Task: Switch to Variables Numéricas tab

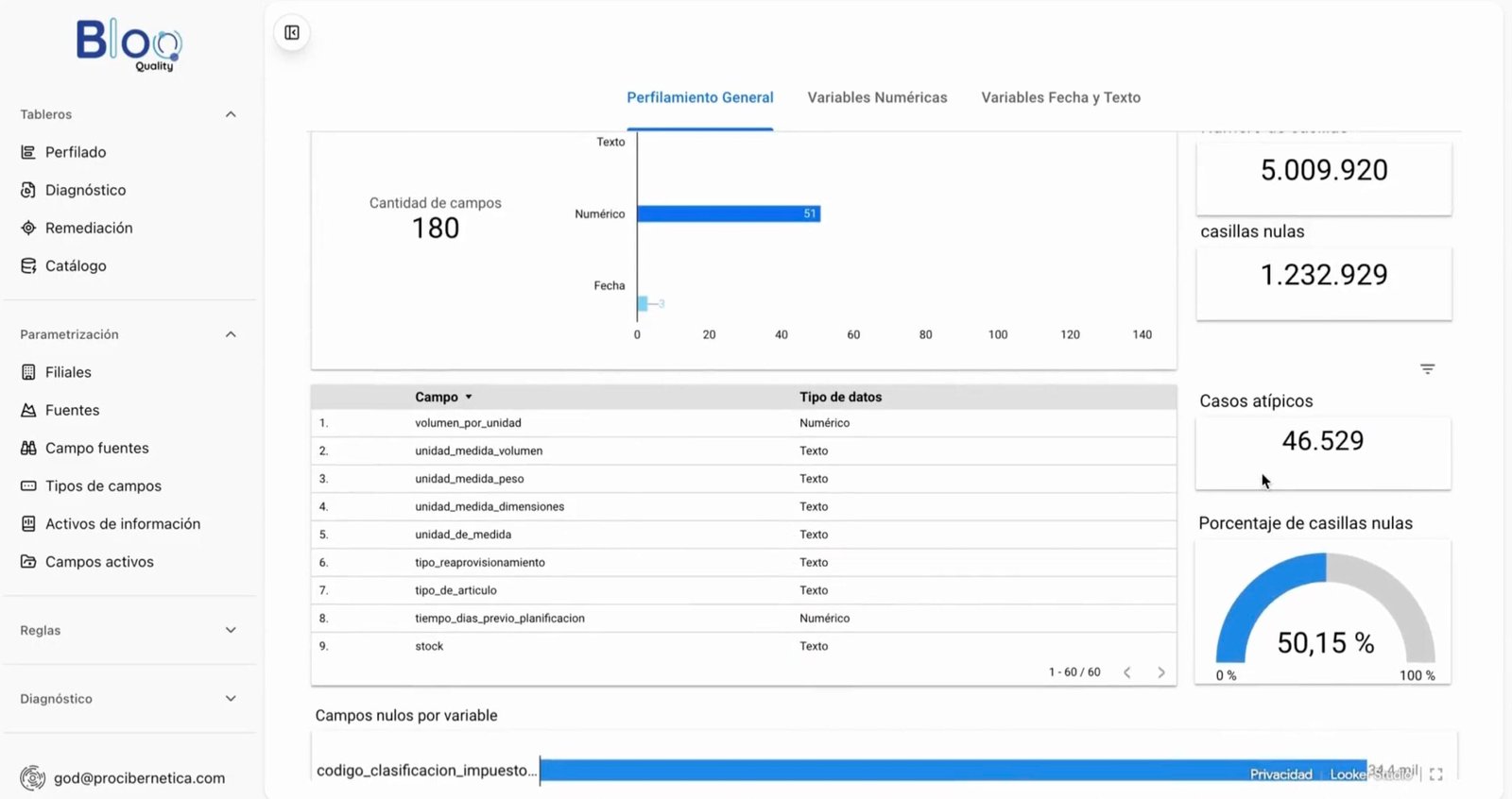Action: click(877, 97)
